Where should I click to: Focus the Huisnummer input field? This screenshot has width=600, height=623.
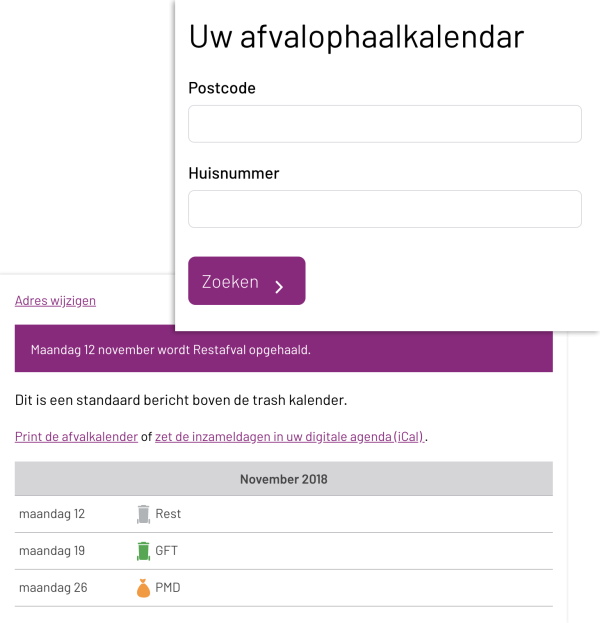(385, 209)
